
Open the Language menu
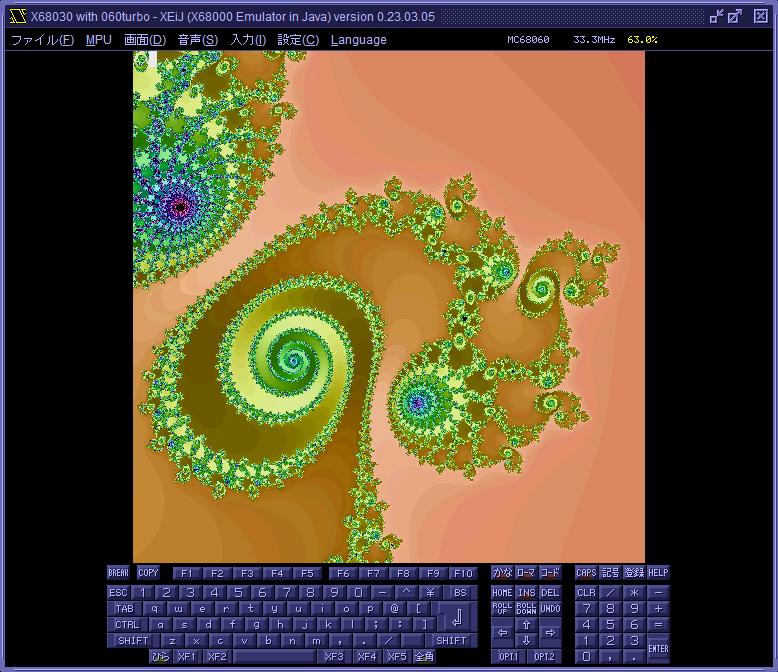tap(358, 40)
